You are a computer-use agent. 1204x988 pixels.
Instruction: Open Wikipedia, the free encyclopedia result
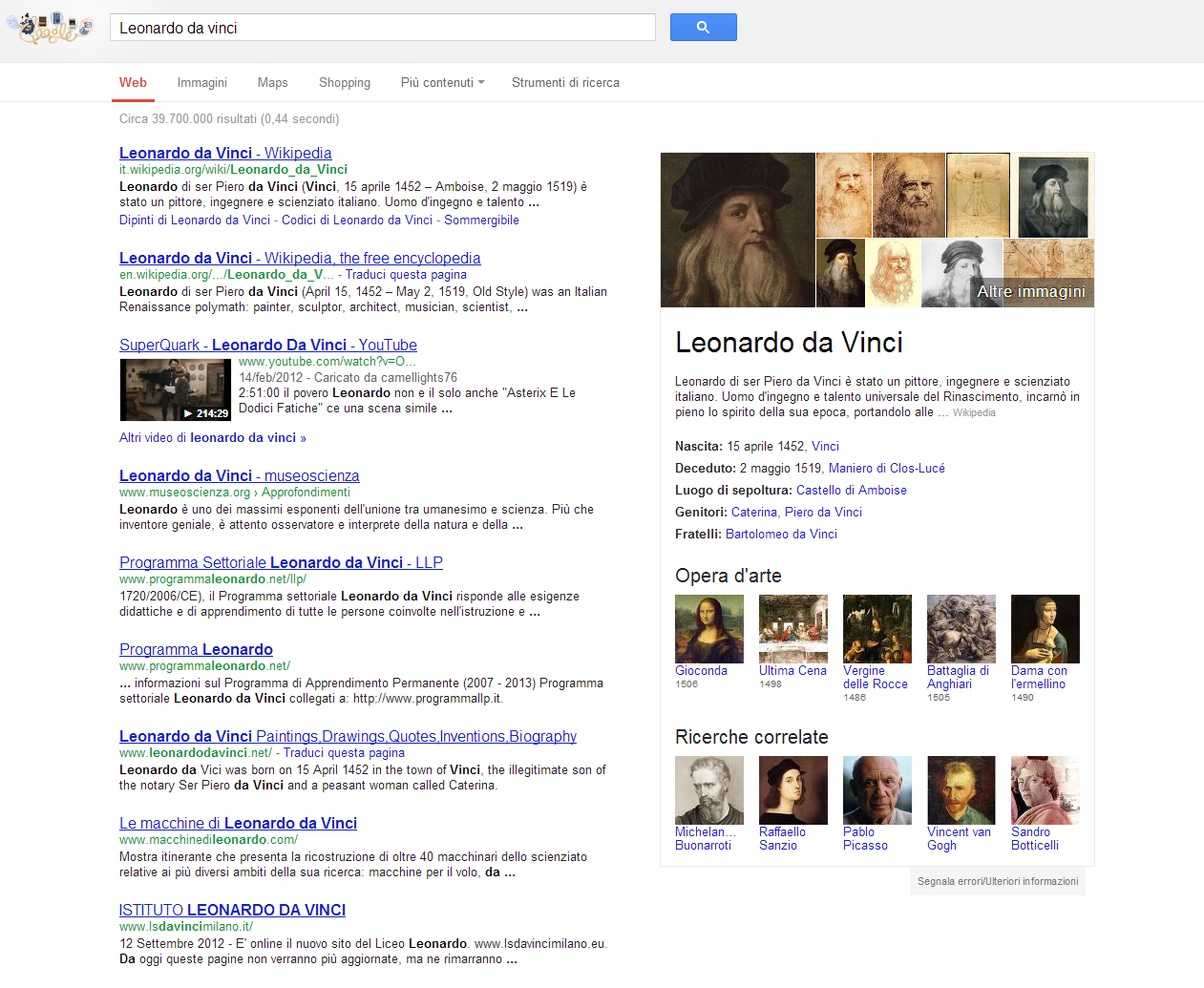coord(300,258)
